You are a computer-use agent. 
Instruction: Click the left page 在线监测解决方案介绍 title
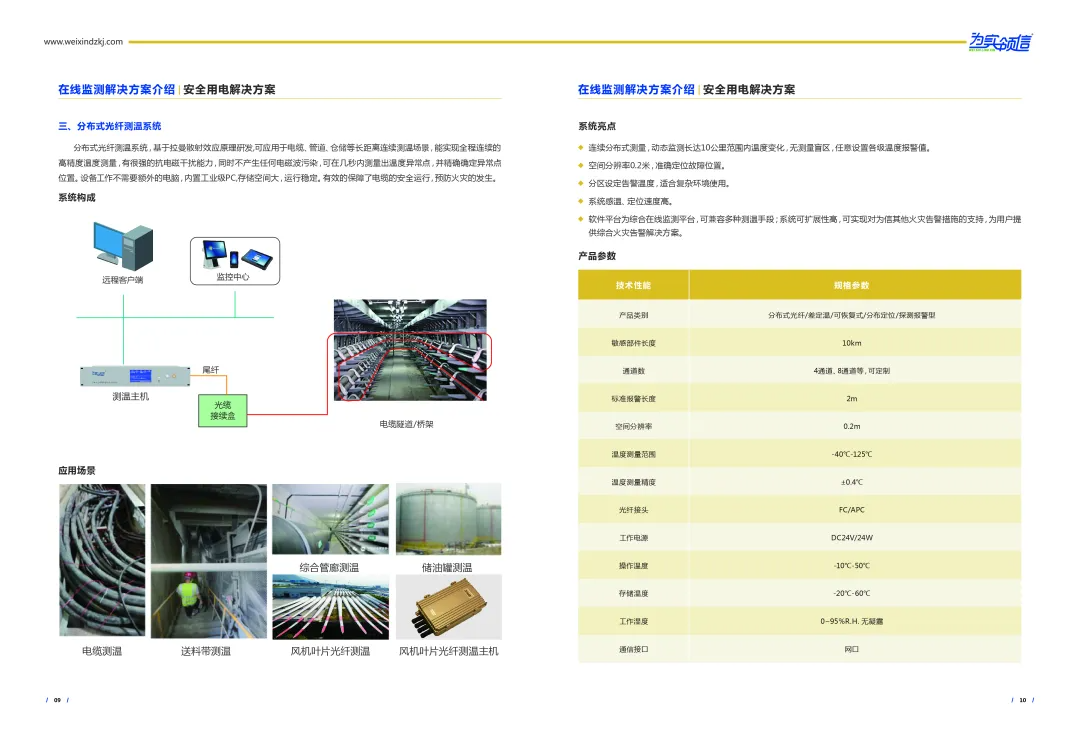coord(116,90)
